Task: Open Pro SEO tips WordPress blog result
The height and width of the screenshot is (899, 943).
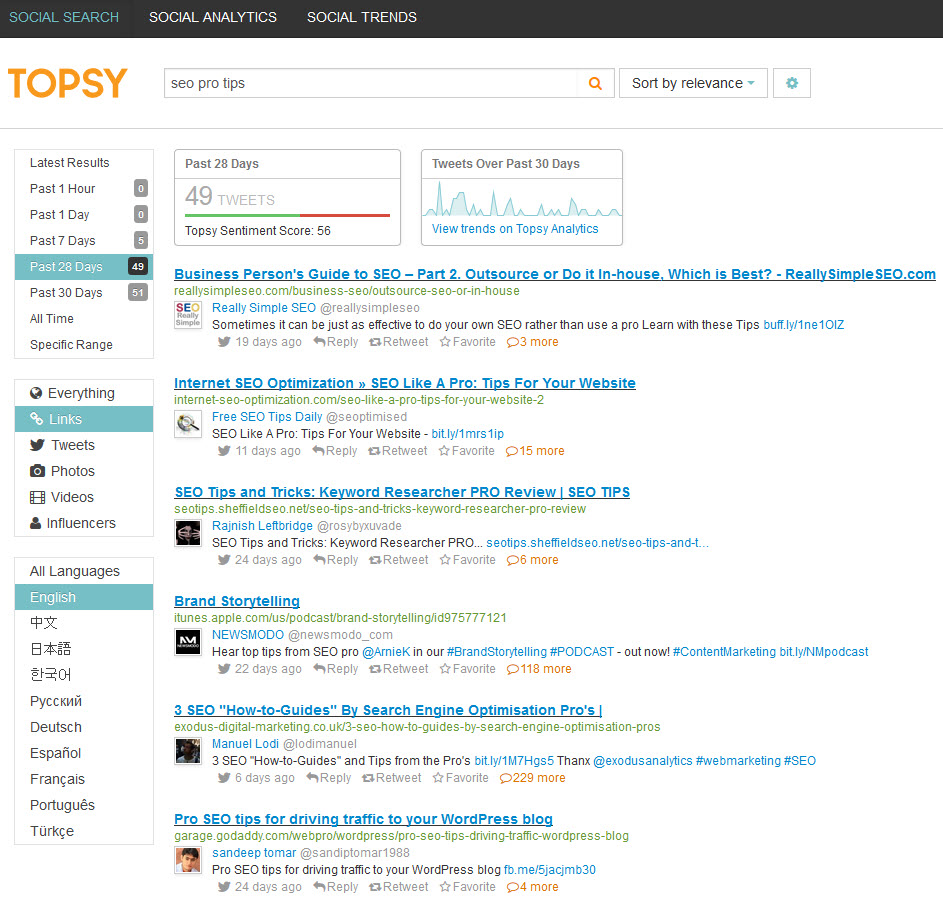Action: coord(363,819)
